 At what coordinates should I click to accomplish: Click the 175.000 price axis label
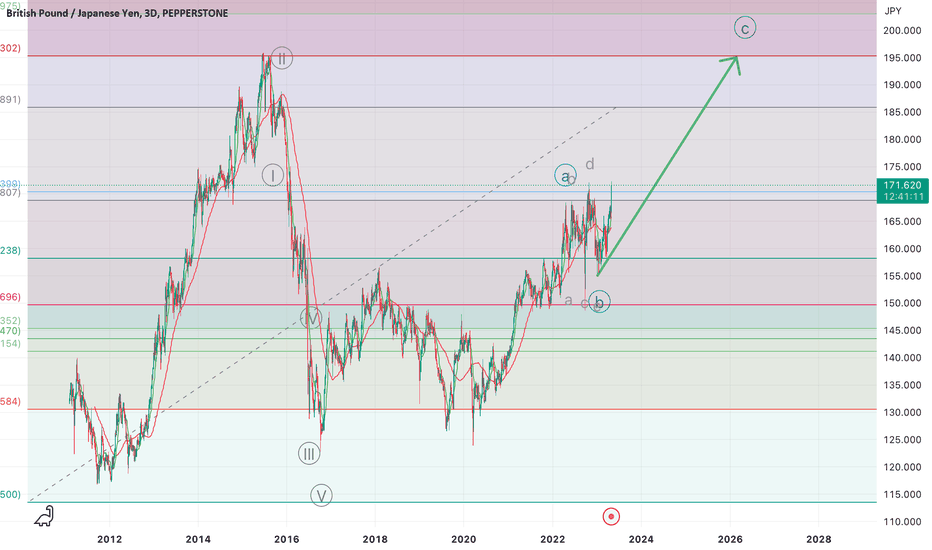tap(902, 166)
